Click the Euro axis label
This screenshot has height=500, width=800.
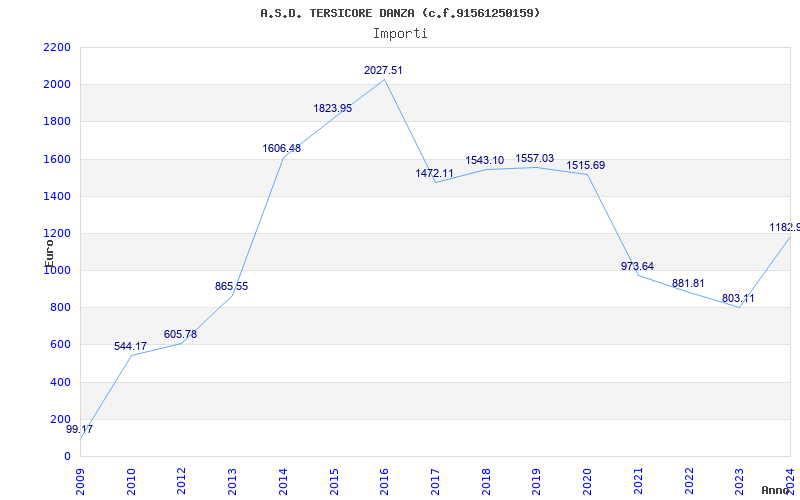pyautogui.click(x=49, y=253)
